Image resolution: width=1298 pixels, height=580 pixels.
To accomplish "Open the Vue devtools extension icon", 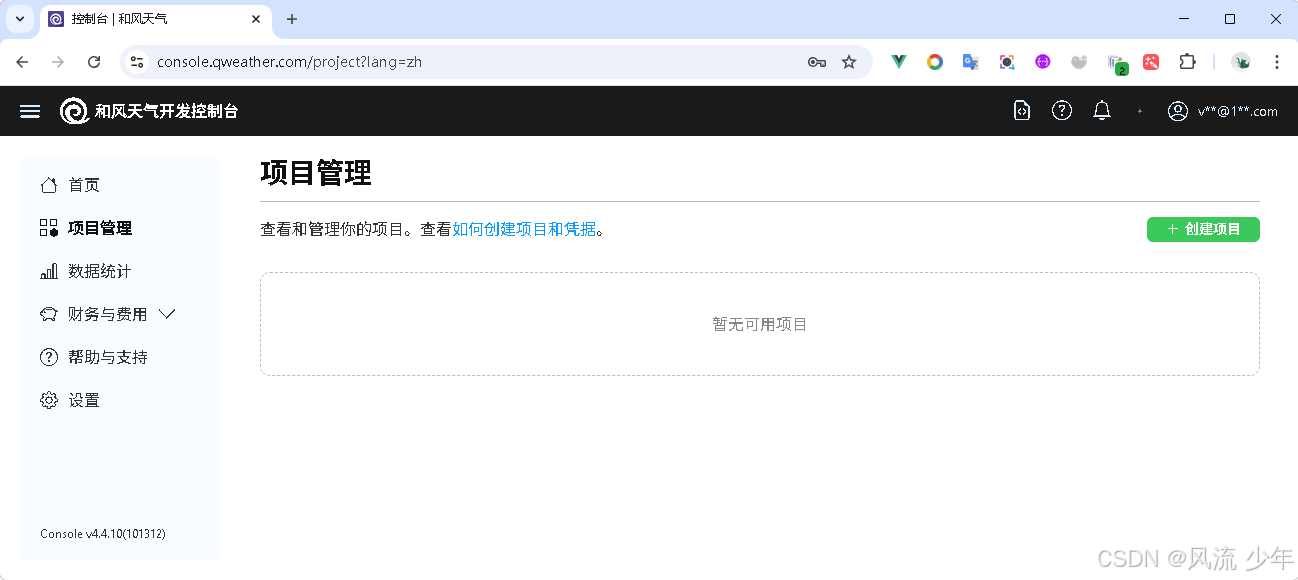I will pyautogui.click(x=899, y=62).
